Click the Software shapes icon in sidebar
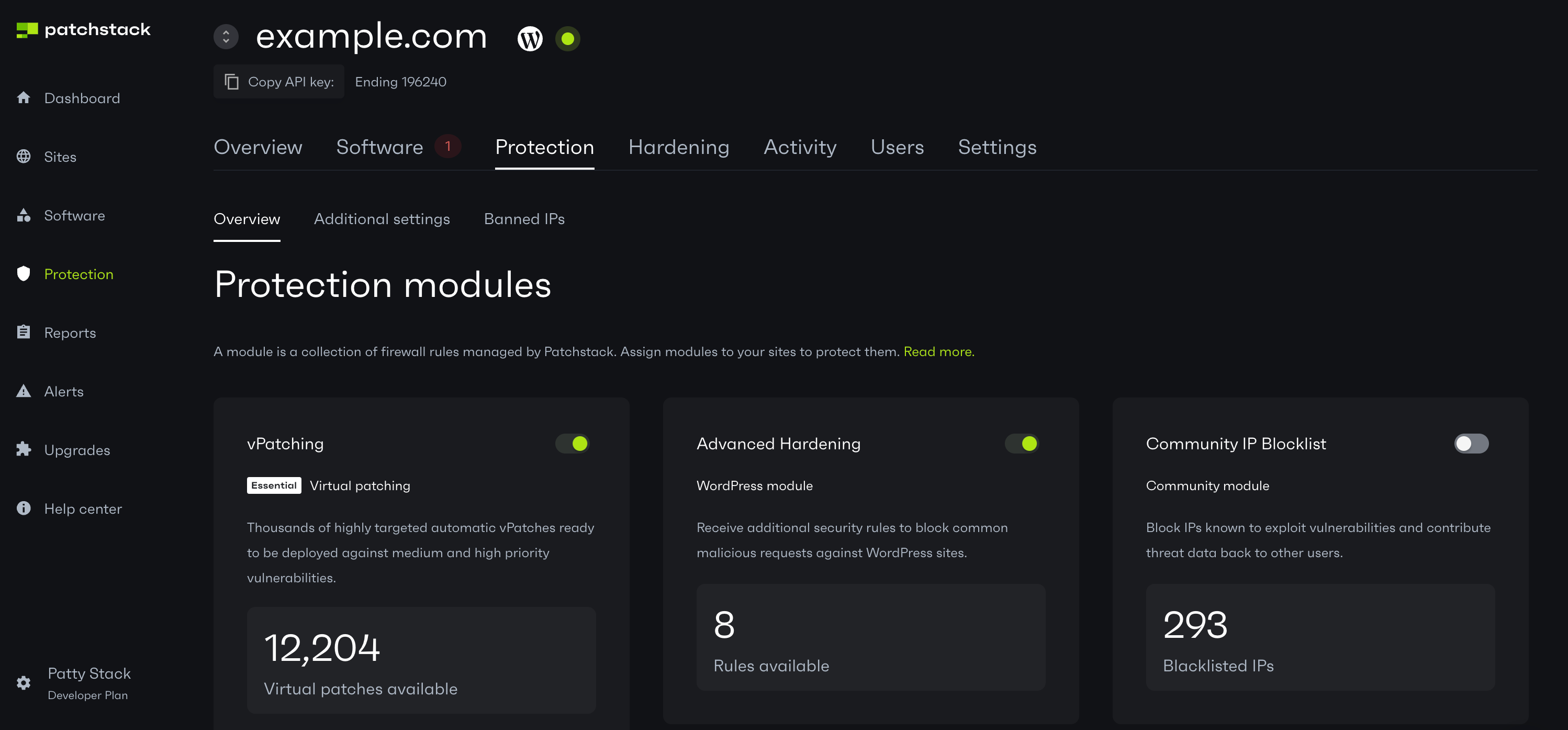The height and width of the screenshot is (730, 1568). coord(23,216)
